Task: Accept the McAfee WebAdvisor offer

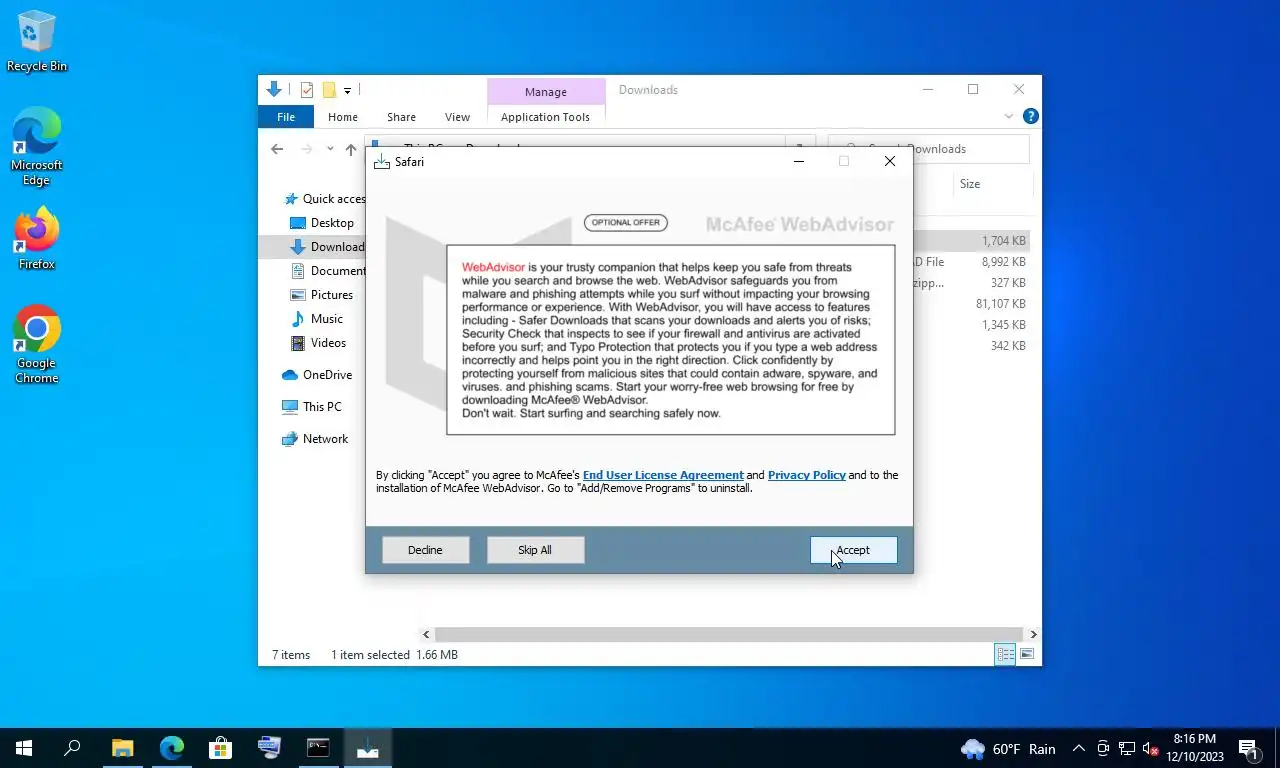Action: [853, 550]
